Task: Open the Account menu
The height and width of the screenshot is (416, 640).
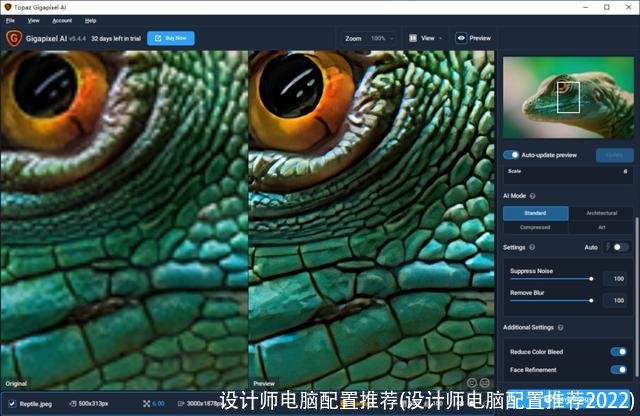Action: pos(62,20)
